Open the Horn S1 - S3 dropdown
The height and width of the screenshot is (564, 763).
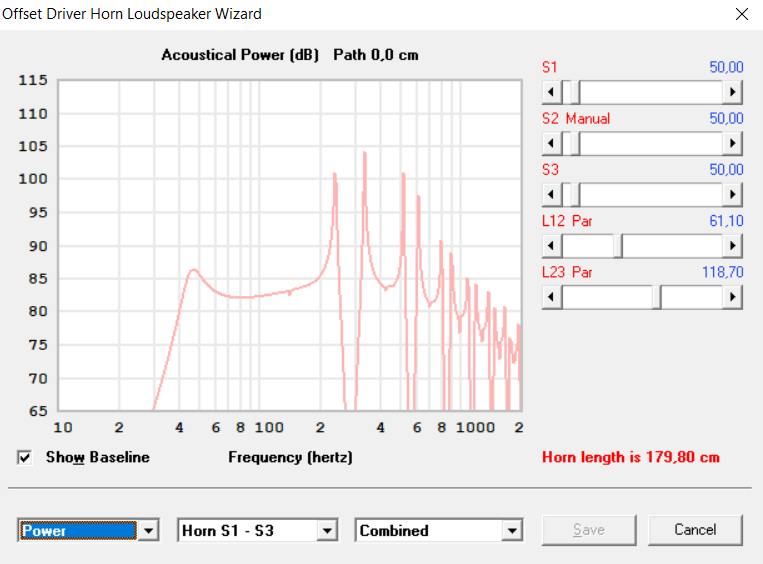327,530
